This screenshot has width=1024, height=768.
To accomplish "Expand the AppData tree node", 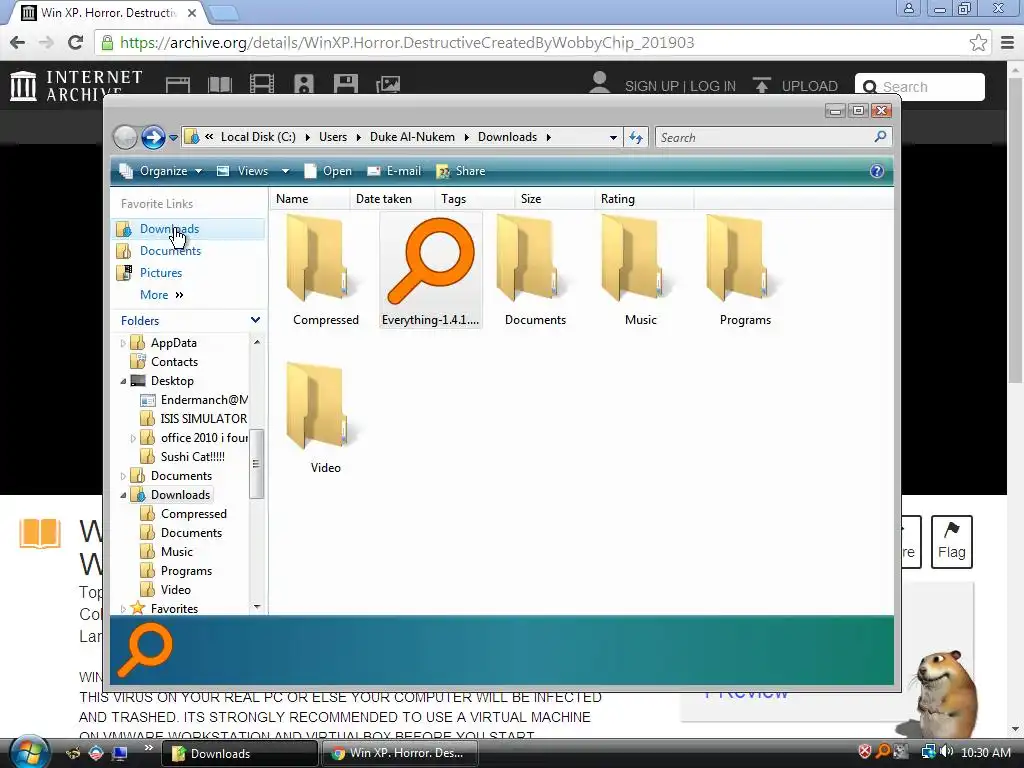I will [x=123, y=343].
